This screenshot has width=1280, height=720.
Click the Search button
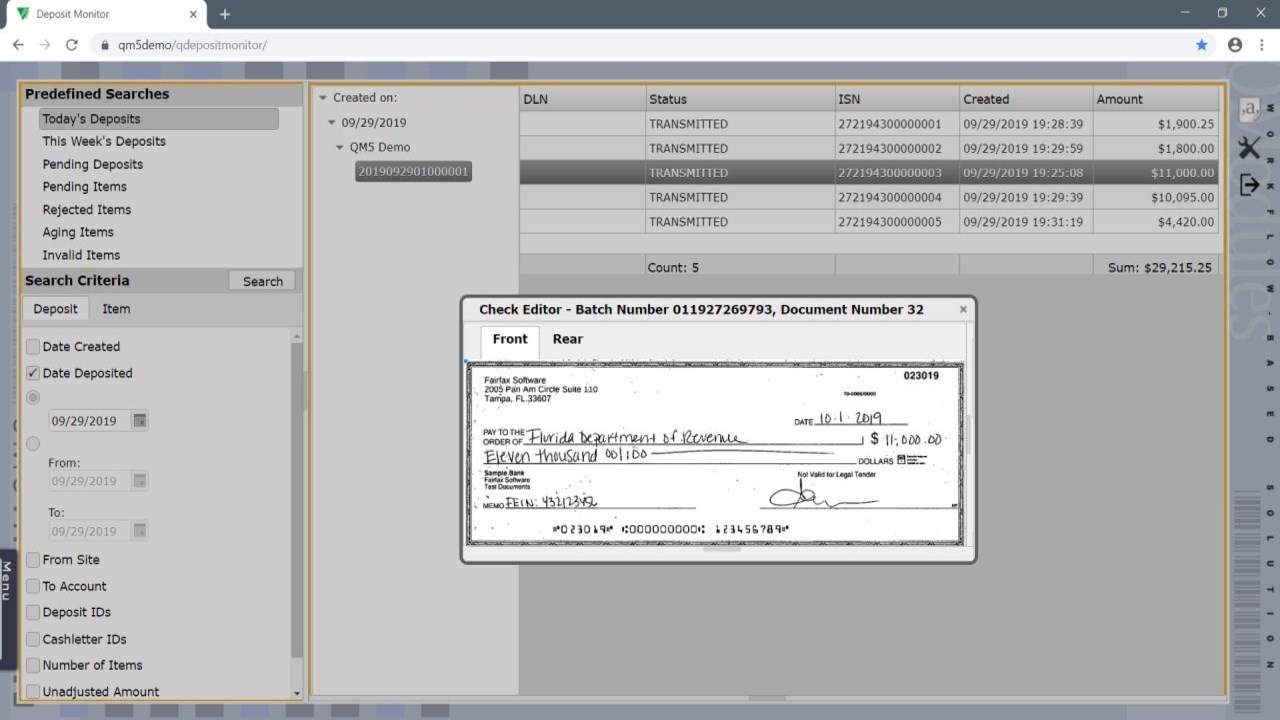pyautogui.click(x=263, y=282)
